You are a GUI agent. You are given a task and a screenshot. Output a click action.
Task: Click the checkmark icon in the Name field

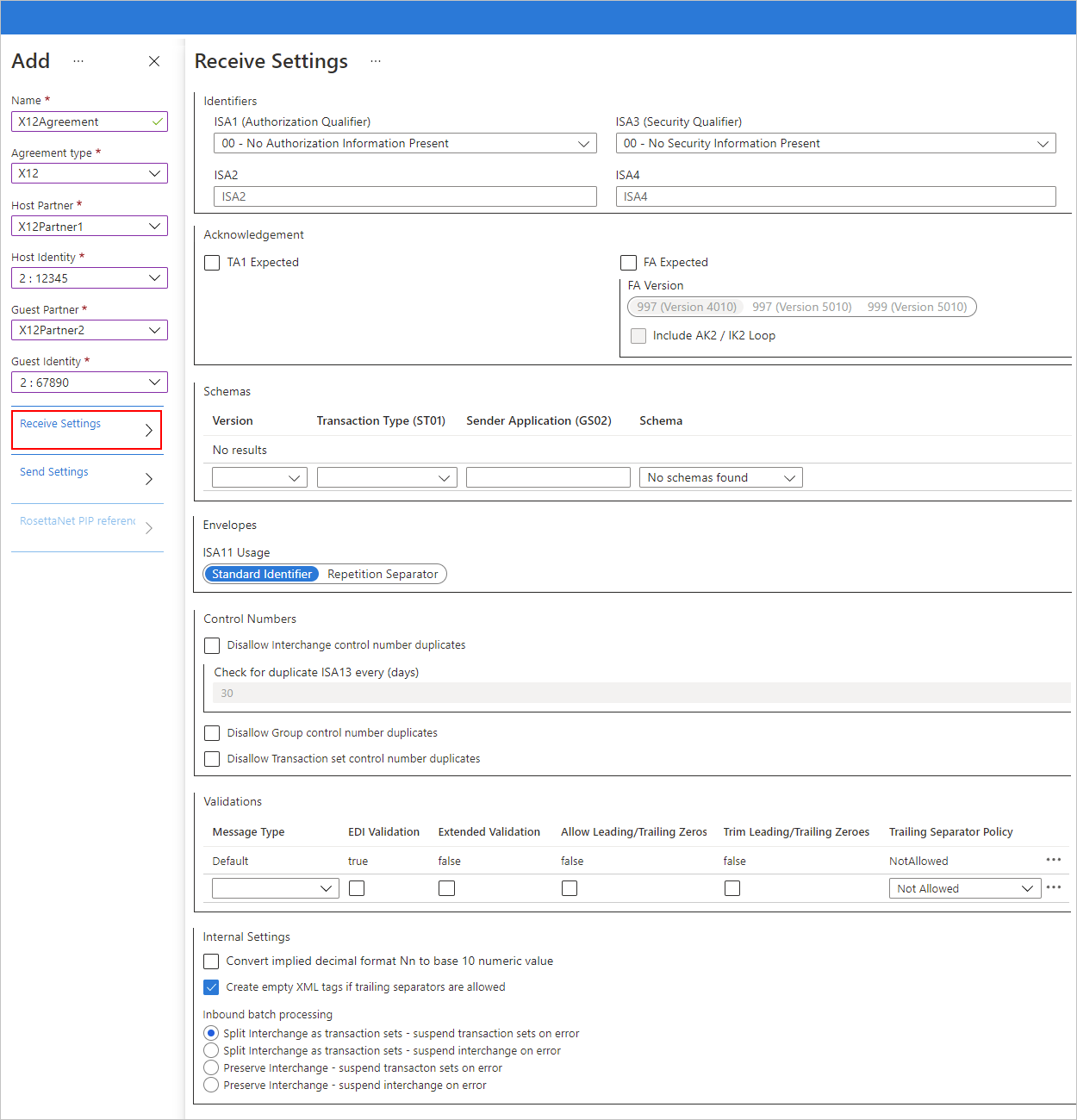157,121
